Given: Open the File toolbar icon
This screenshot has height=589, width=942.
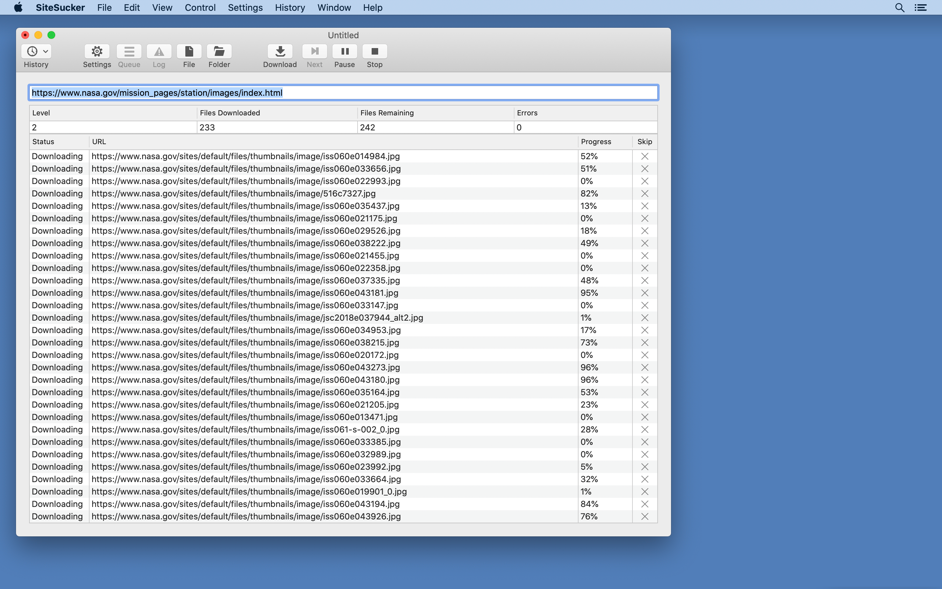Looking at the screenshot, I should click(x=189, y=52).
